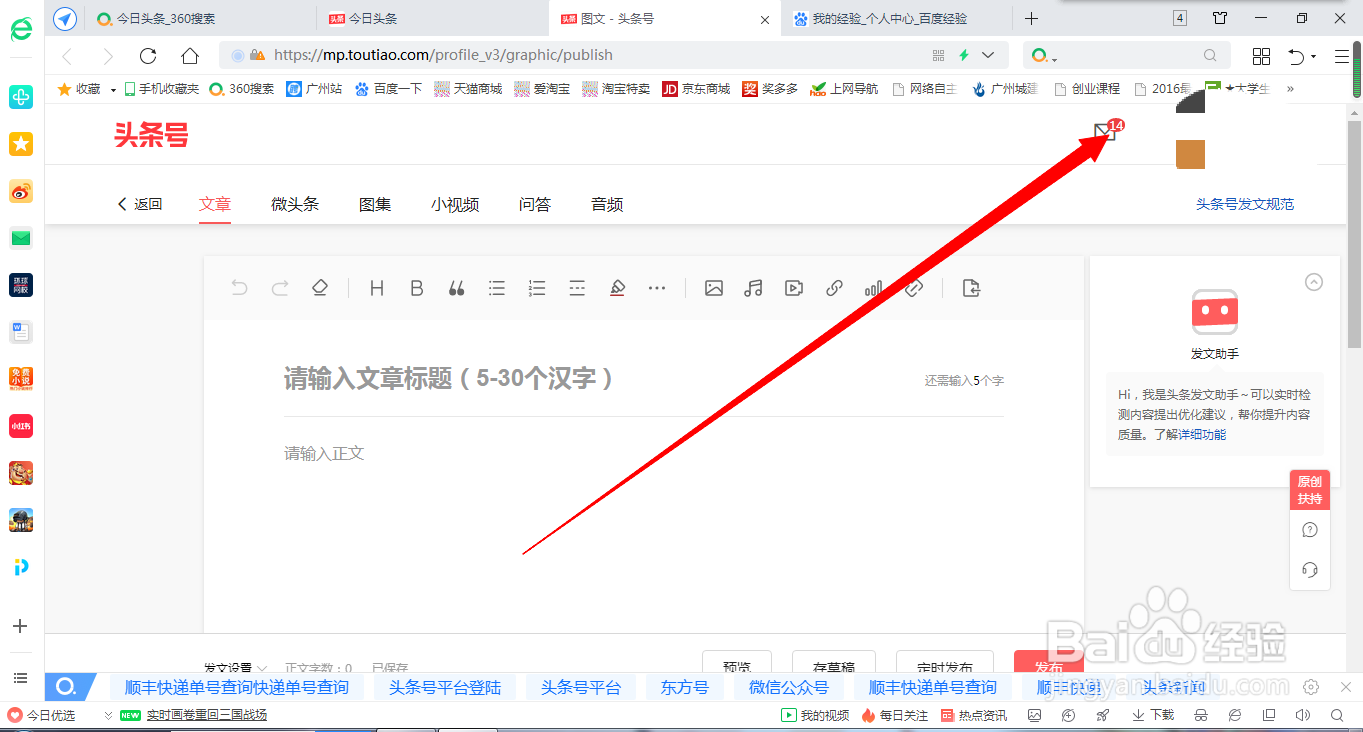This screenshot has width=1363, height=732.
Task: Toggle the bulleted list style
Action: 497,288
